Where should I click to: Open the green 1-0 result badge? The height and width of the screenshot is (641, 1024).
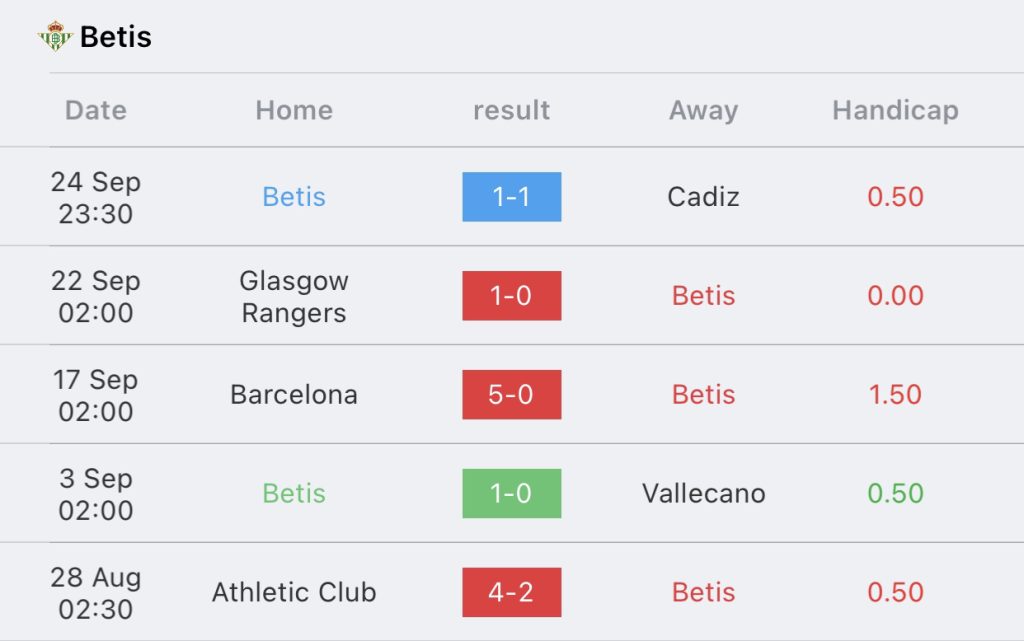(x=511, y=493)
